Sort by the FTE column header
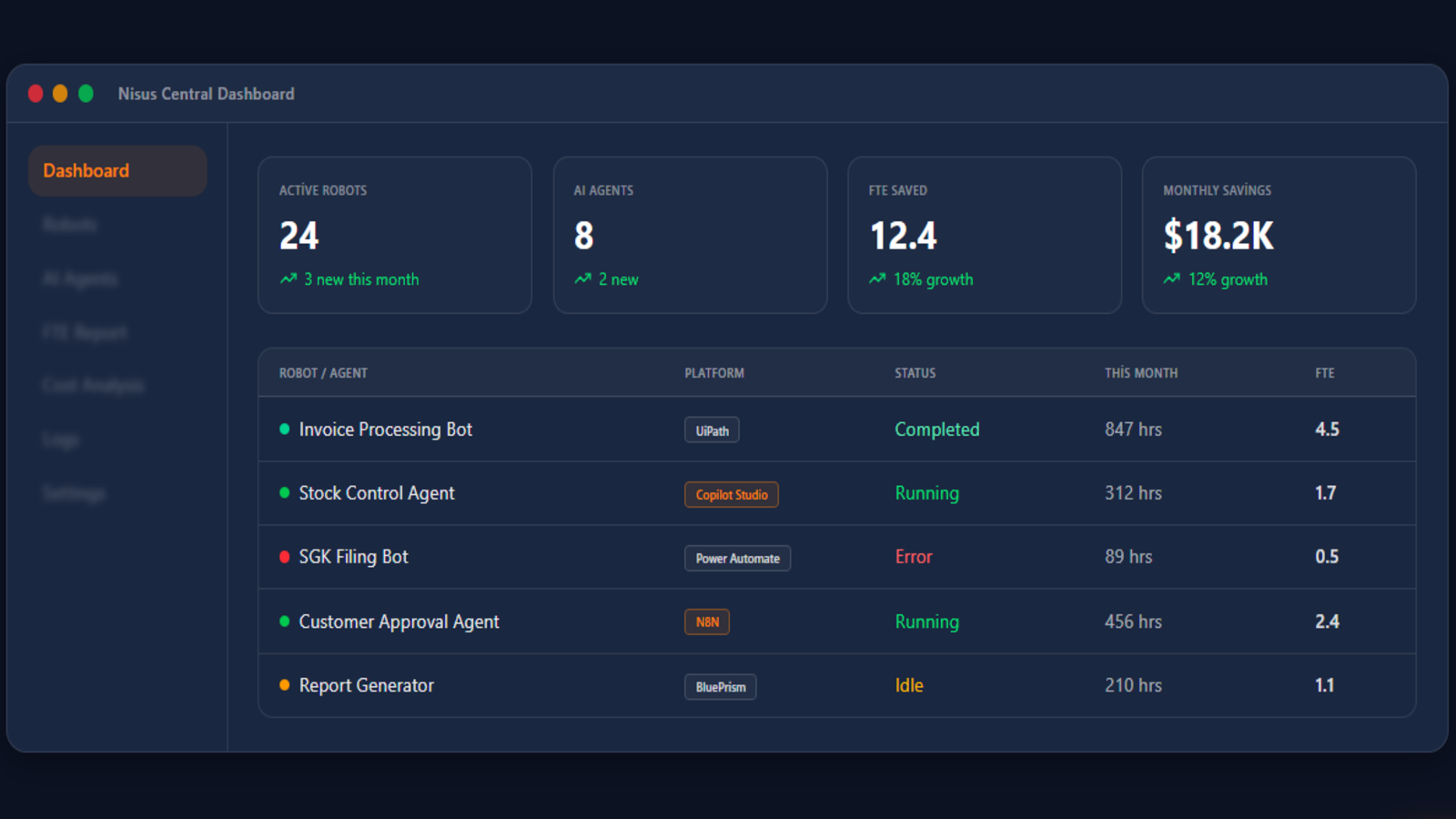1456x819 pixels. click(x=1325, y=373)
